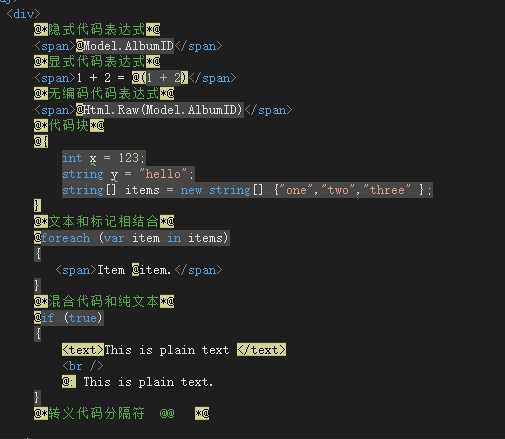Click 'items' variable in string array declaration
Screen dimensions: 505x439
(x=142, y=190)
